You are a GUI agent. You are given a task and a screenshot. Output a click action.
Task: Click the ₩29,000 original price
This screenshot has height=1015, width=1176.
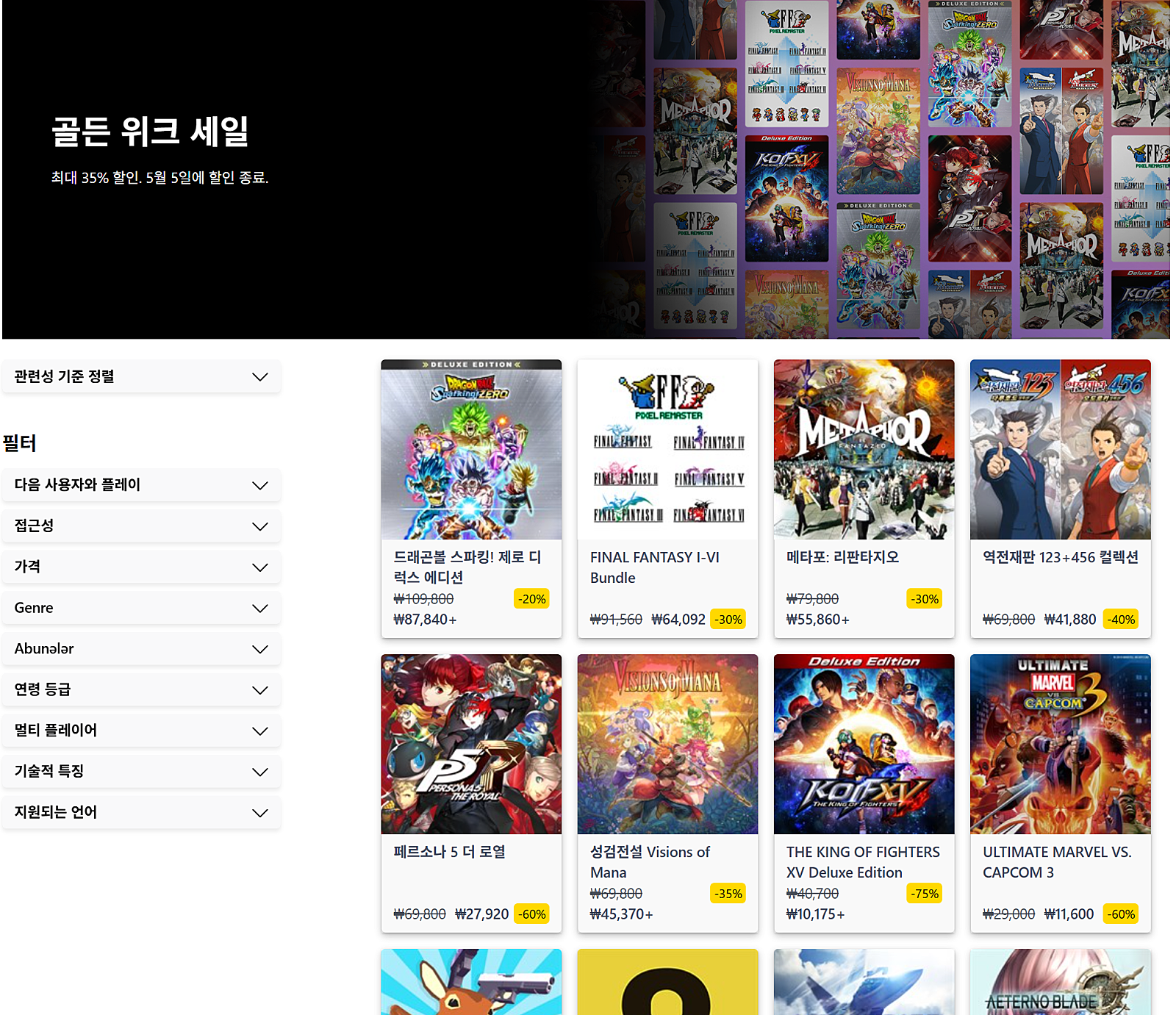click(x=1008, y=914)
